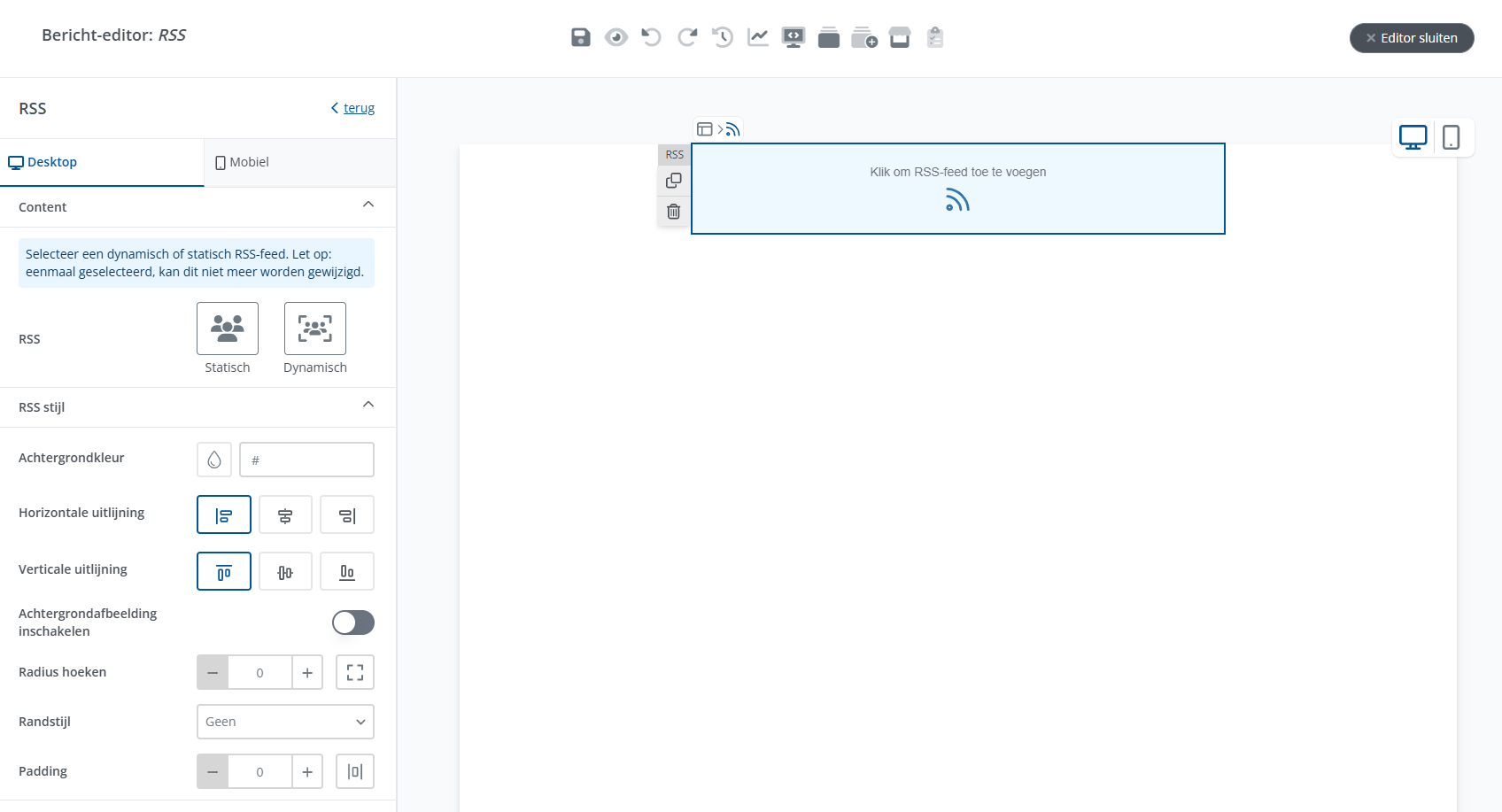The image size is (1502, 812).
Task: Duplicate the RSS block
Action: pyautogui.click(x=674, y=181)
